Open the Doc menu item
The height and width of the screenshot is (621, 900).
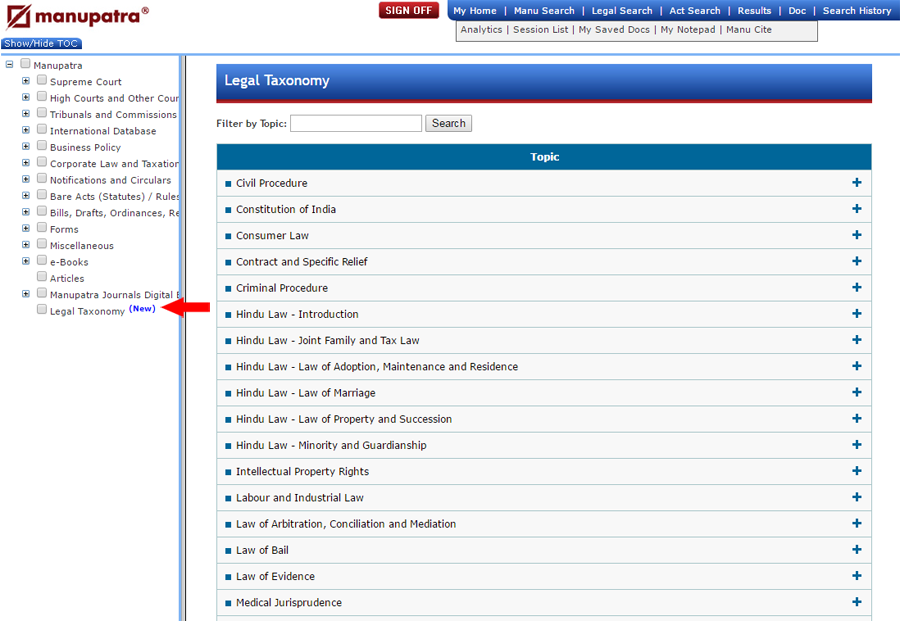tap(797, 11)
